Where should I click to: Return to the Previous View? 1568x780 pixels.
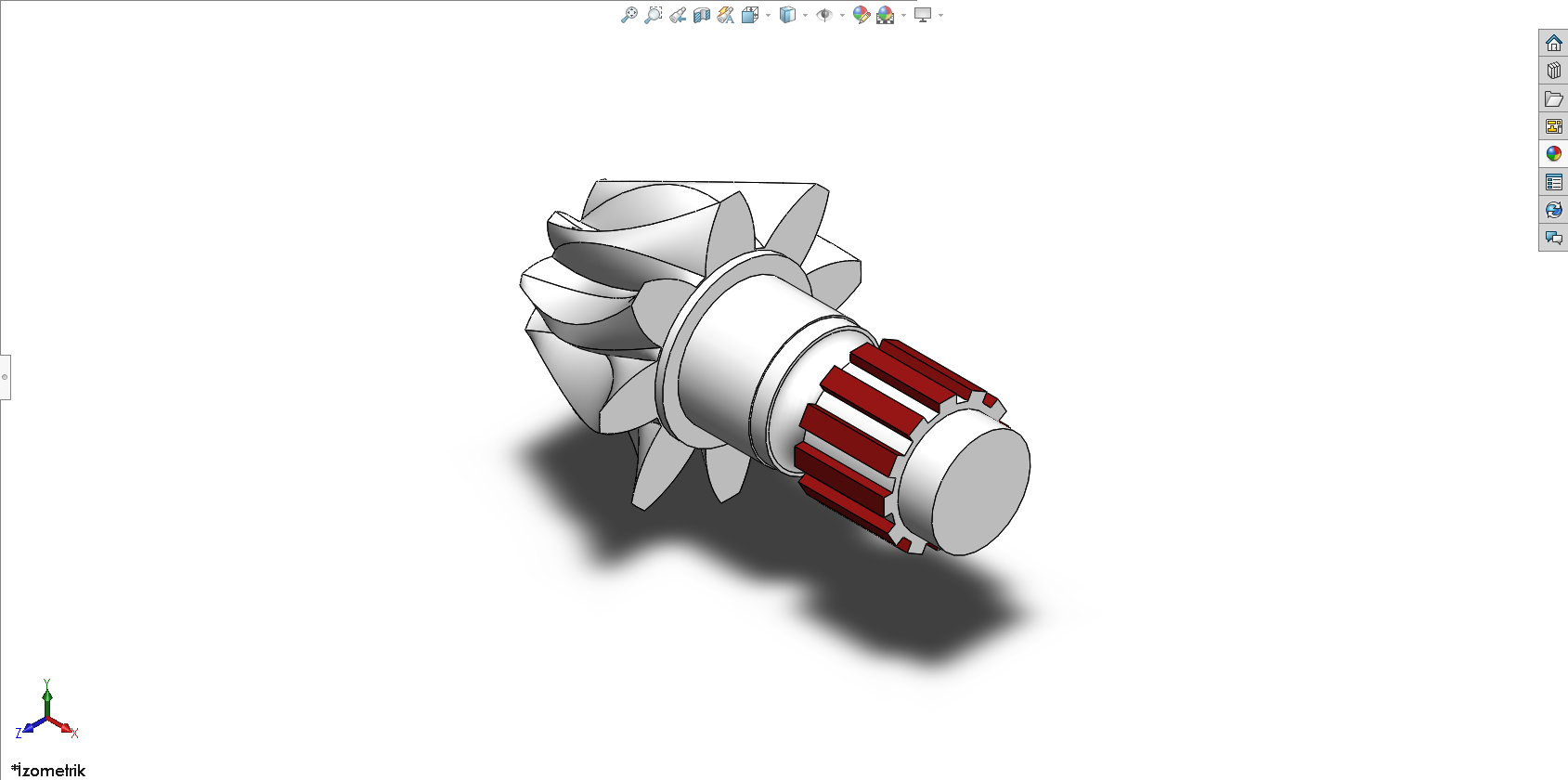pyautogui.click(x=678, y=15)
